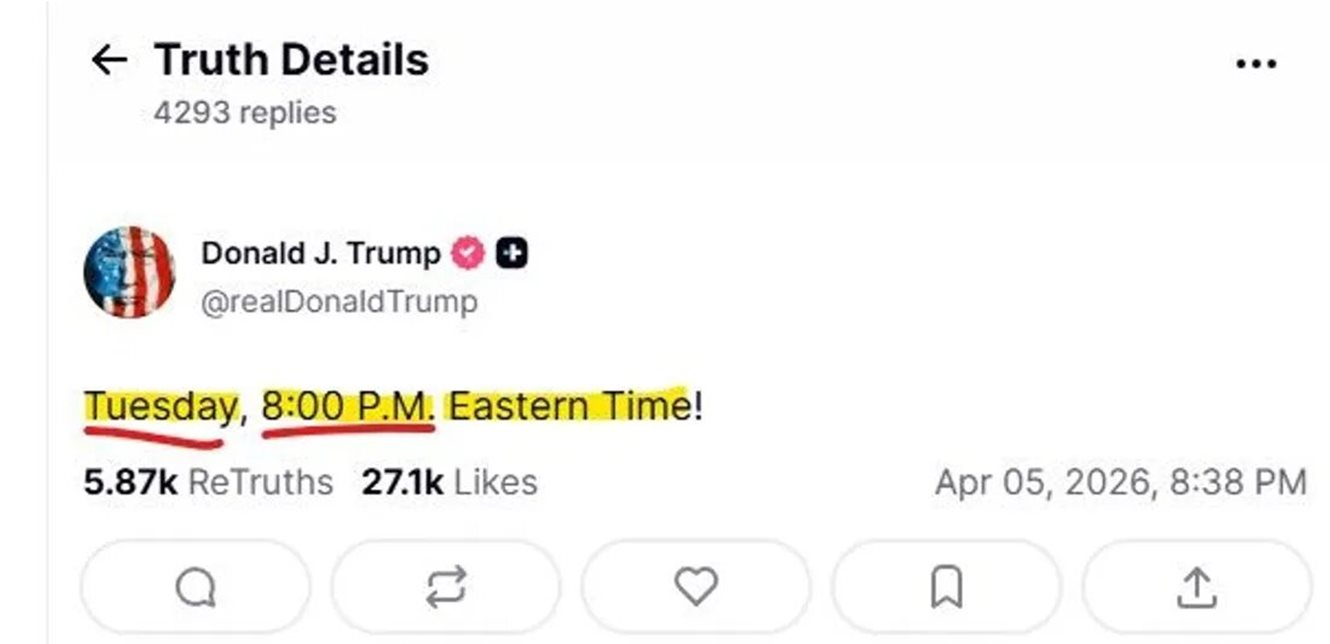This screenshot has height=644, width=1330.
Task: Click the black plus badge next to name
Action: point(512,254)
